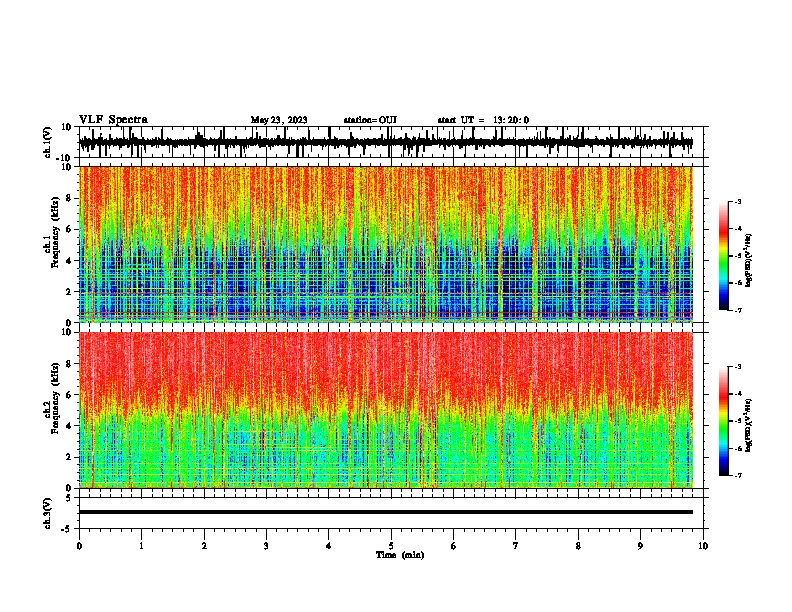Click tick label "7" on the Time axis
This screenshot has height=612, width=792.
[516, 546]
